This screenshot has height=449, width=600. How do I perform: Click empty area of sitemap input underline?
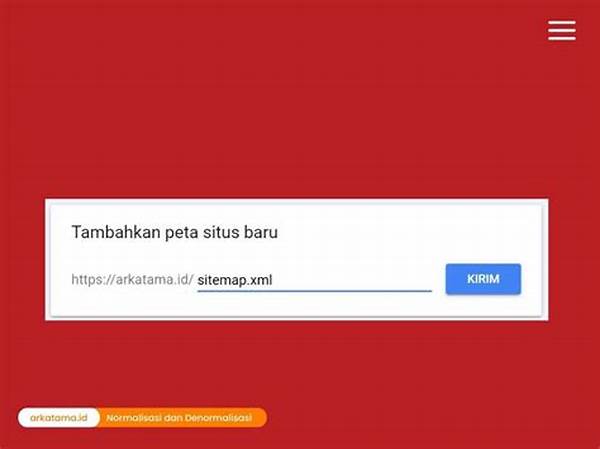tap(352, 281)
